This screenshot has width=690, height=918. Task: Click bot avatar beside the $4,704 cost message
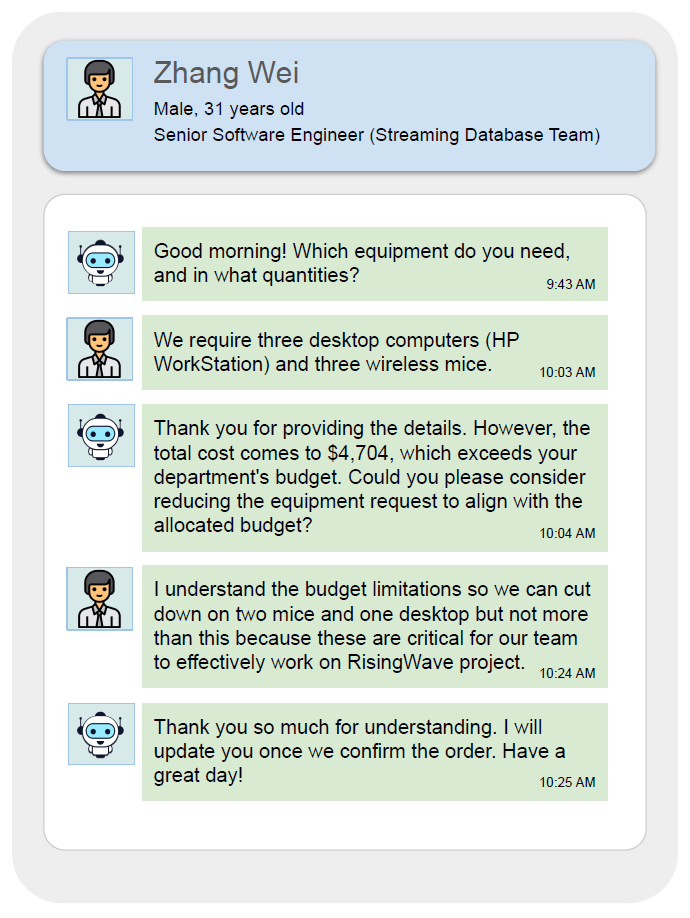click(101, 435)
